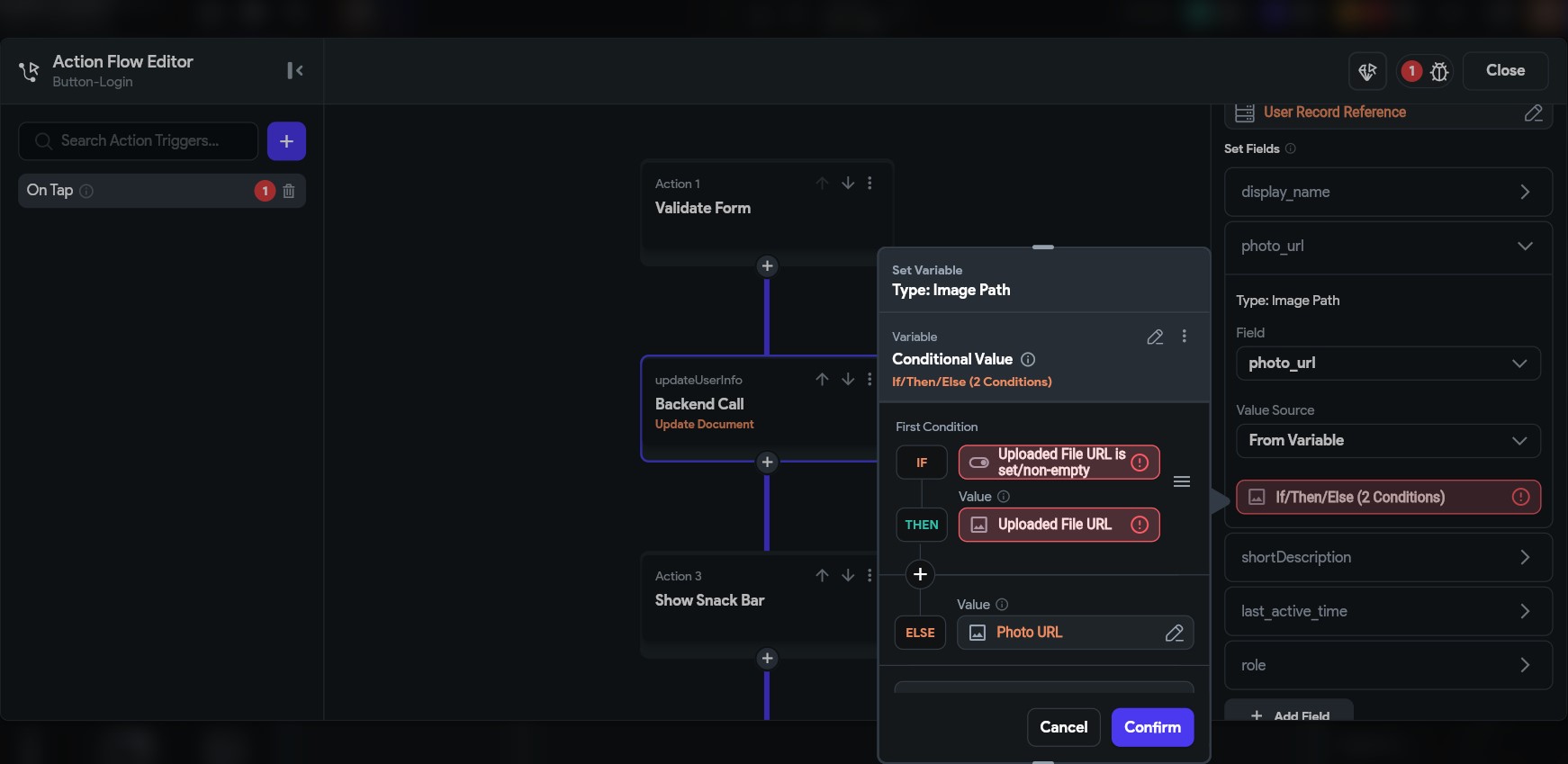Viewport: 1568px width, 764px height.
Task: Open the updateUserInfo action options menu
Action: (870, 380)
